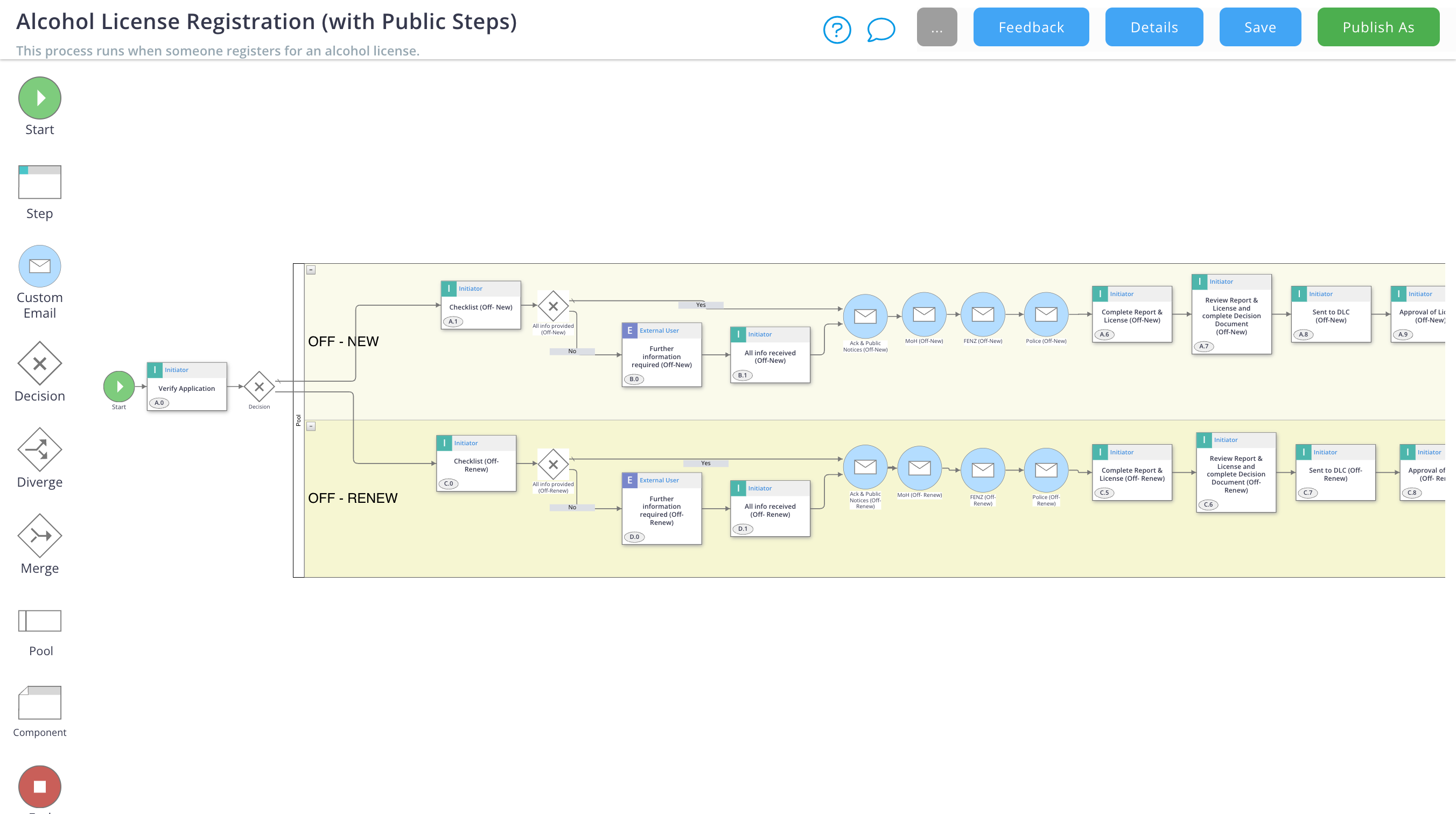
Task: Choose the Component element from the palette
Action: coord(39,702)
